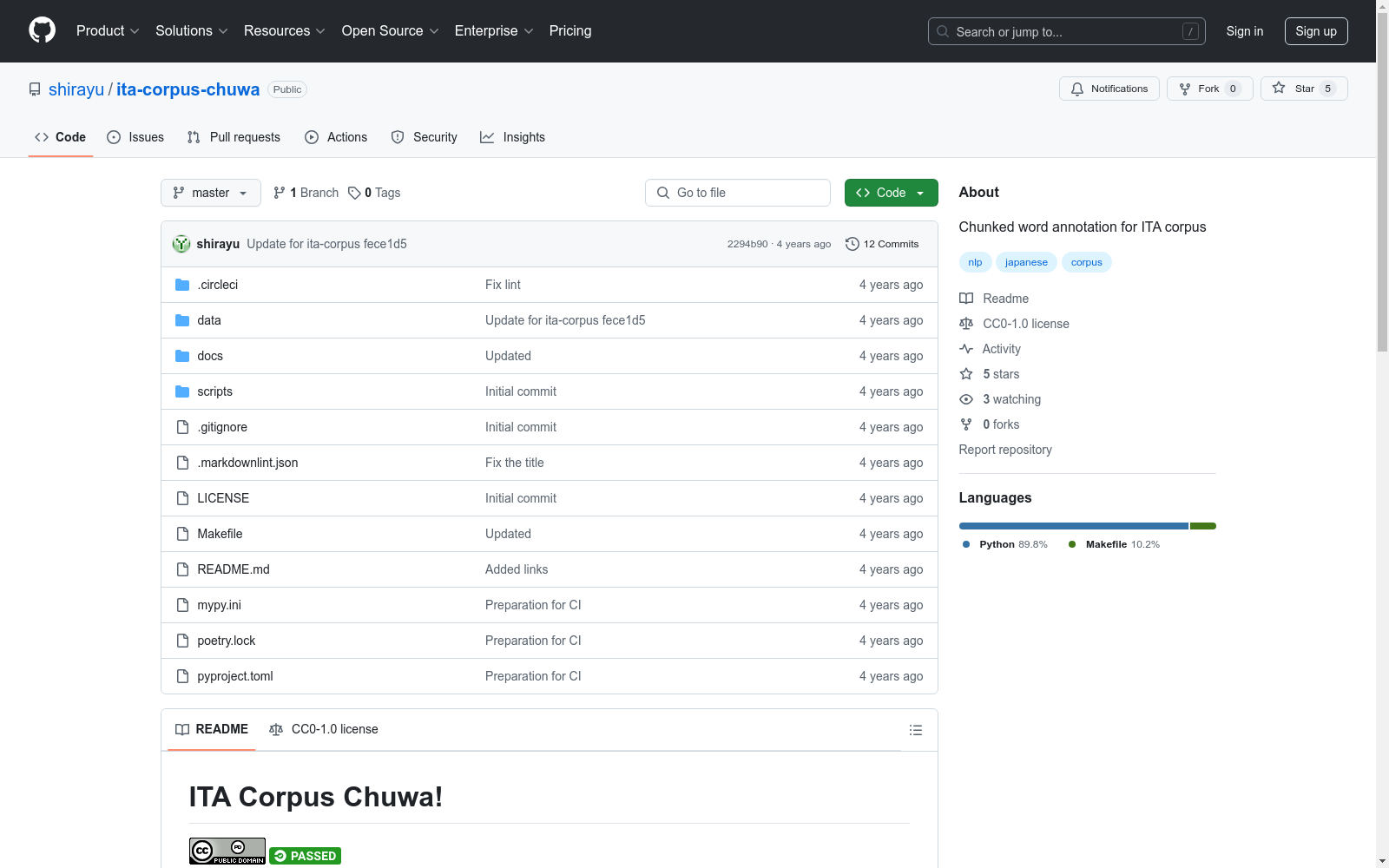Open the master branch selector

(x=211, y=193)
